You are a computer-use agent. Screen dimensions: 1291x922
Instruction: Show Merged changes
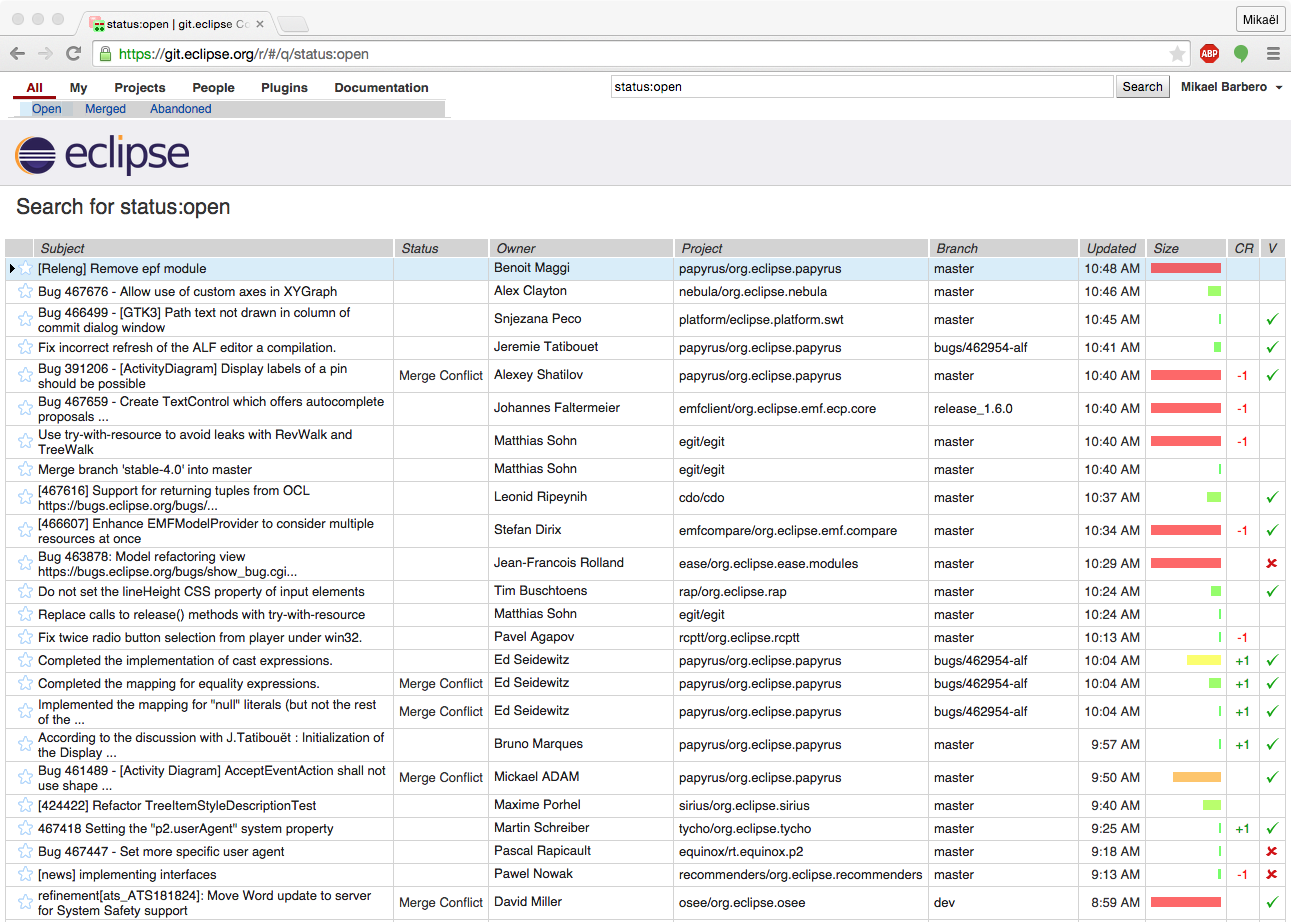(105, 109)
